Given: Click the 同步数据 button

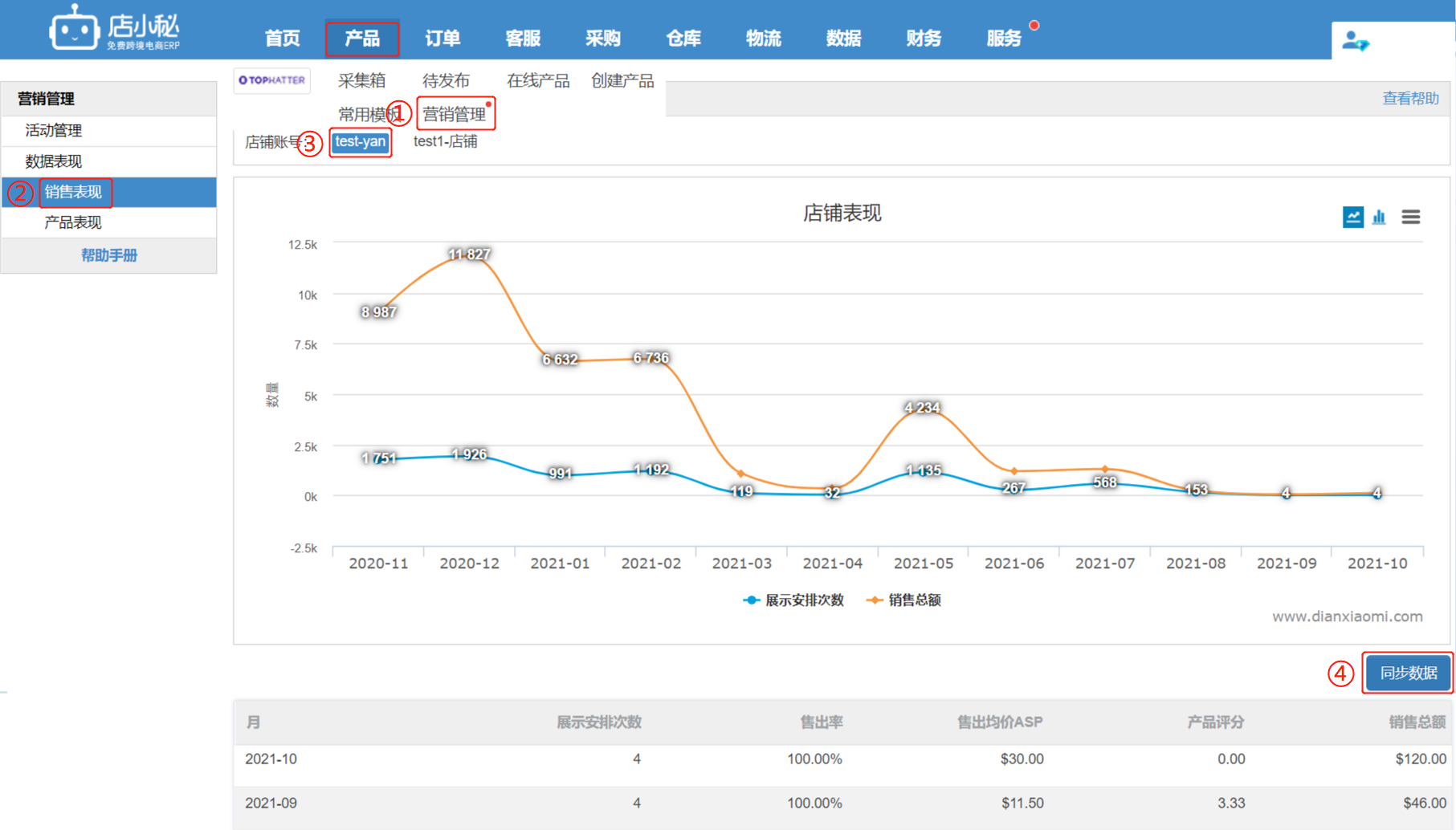Looking at the screenshot, I should (x=1408, y=673).
